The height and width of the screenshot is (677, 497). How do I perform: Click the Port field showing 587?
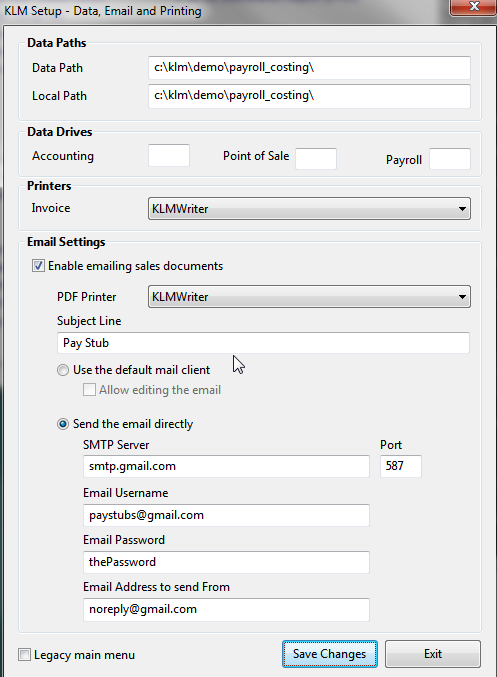tap(401, 466)
